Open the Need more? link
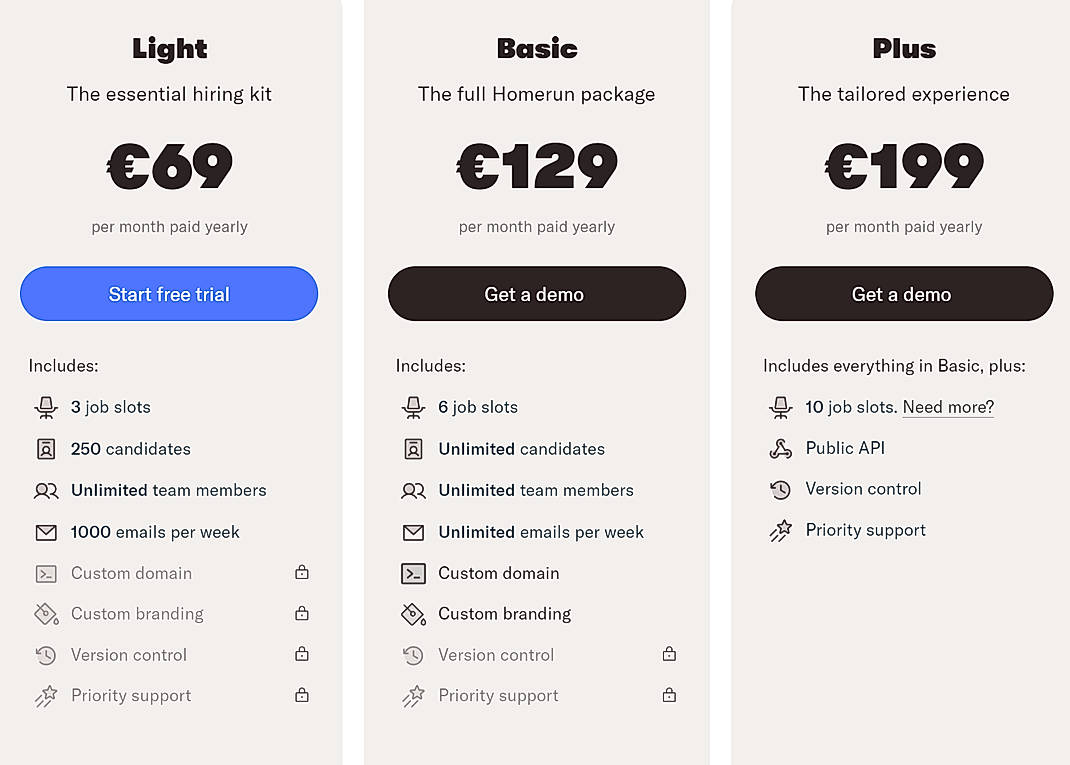 948,406
